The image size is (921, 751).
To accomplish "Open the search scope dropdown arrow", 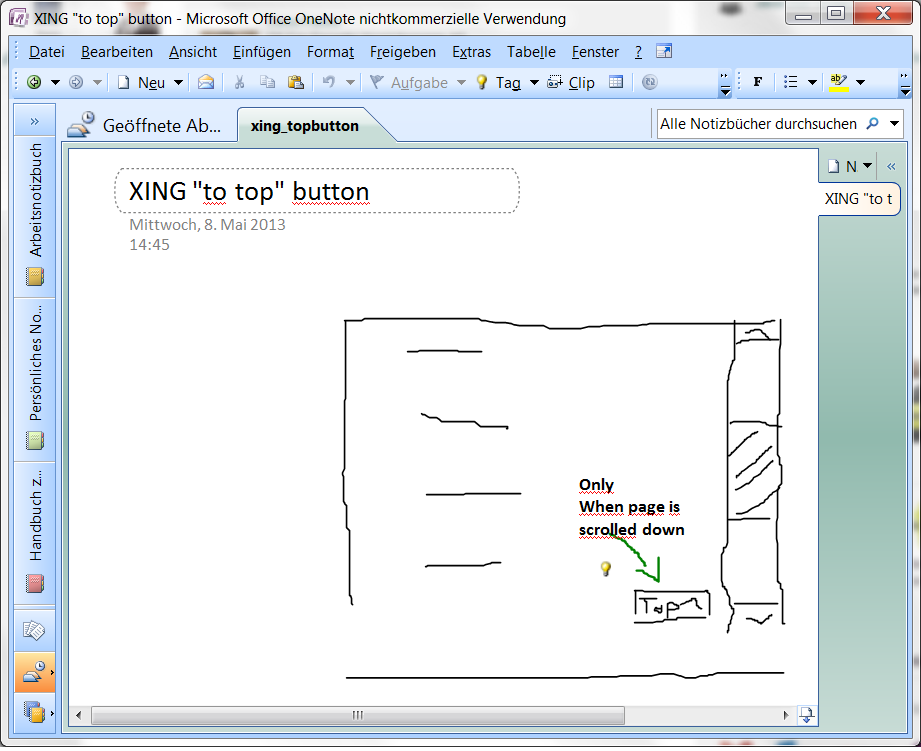I will (894, 124).
